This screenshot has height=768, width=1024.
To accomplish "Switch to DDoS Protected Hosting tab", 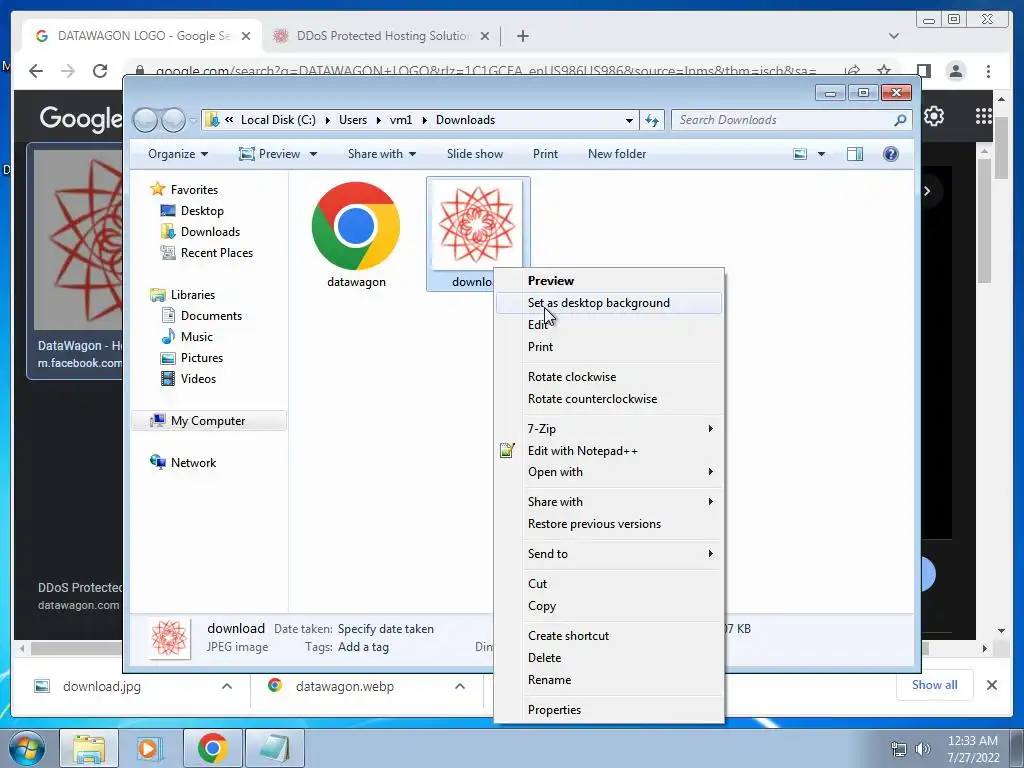I will click(x=383, y=36).
